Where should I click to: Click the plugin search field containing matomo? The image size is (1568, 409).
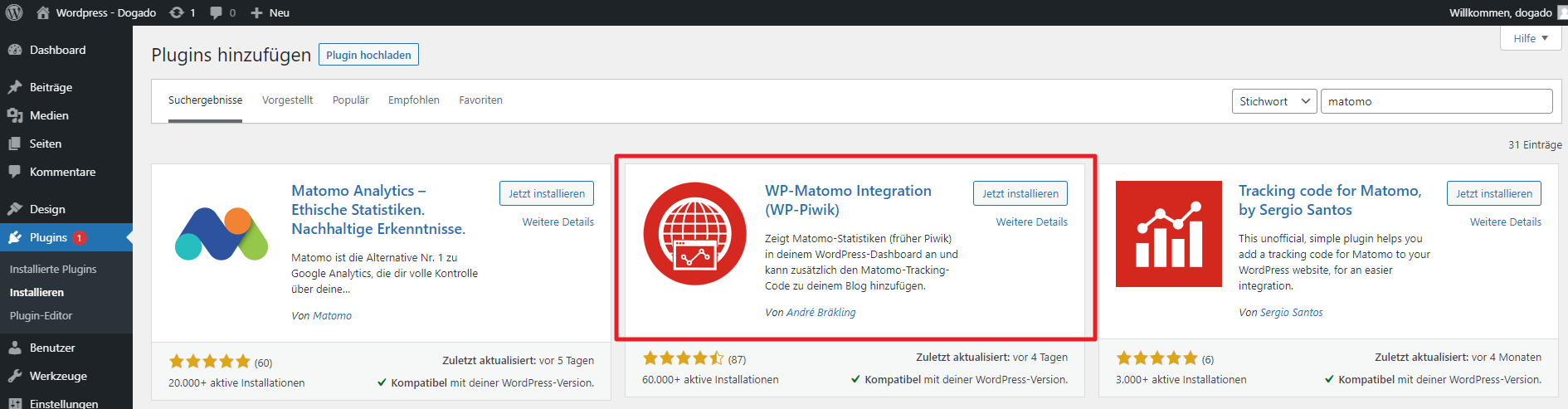coord(1436,101)
